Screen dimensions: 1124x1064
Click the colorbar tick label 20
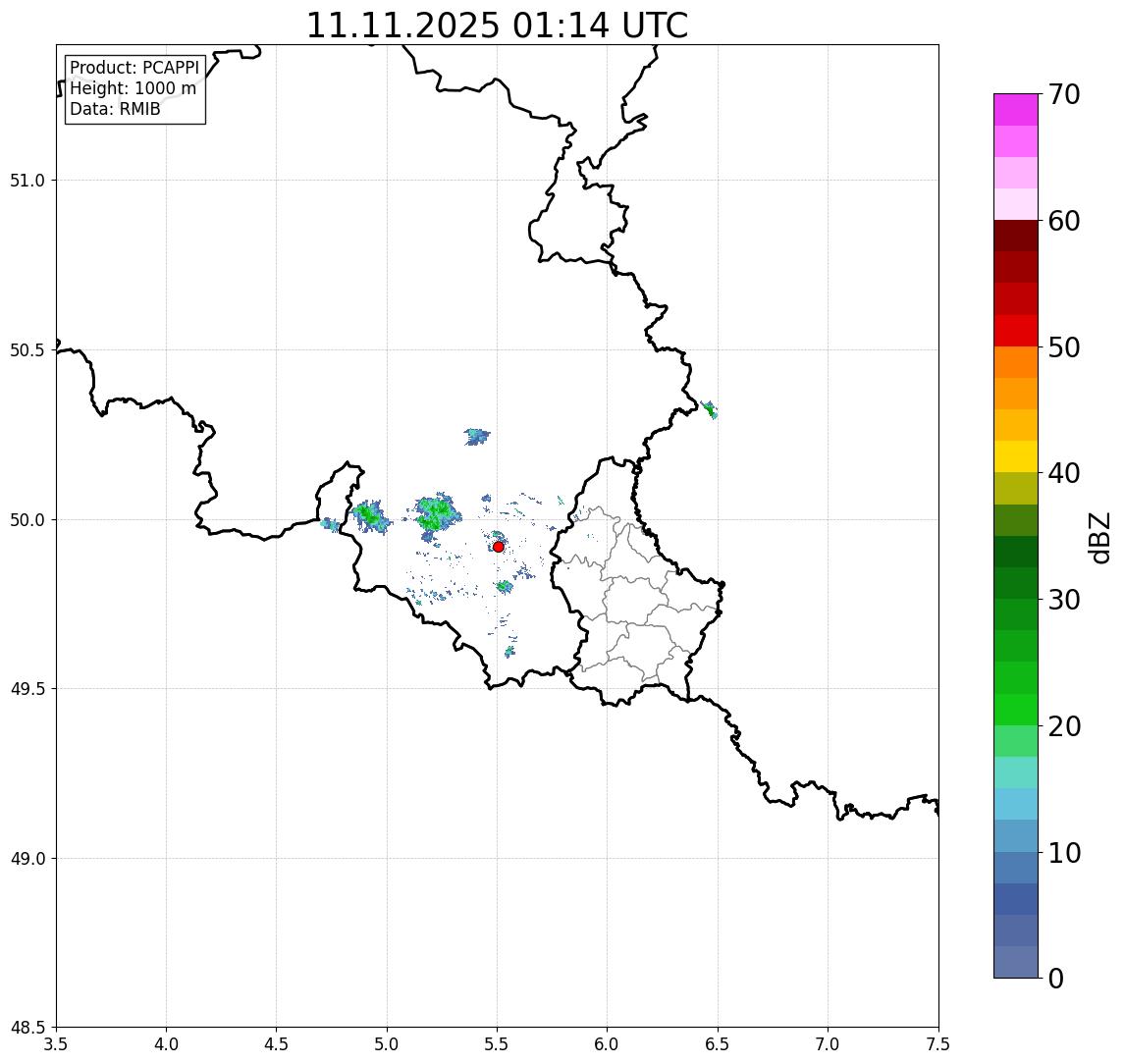click(1063, 725)
